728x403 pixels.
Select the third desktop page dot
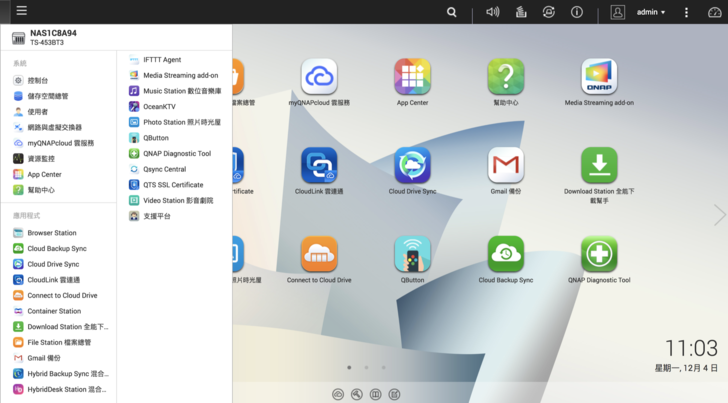(384, 367)
